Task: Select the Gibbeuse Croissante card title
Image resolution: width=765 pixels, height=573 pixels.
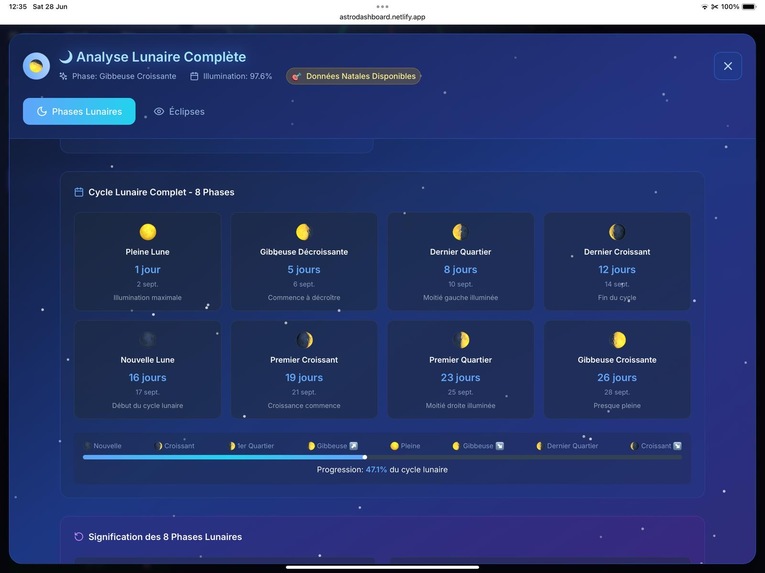Action: [x=617, y=360]
